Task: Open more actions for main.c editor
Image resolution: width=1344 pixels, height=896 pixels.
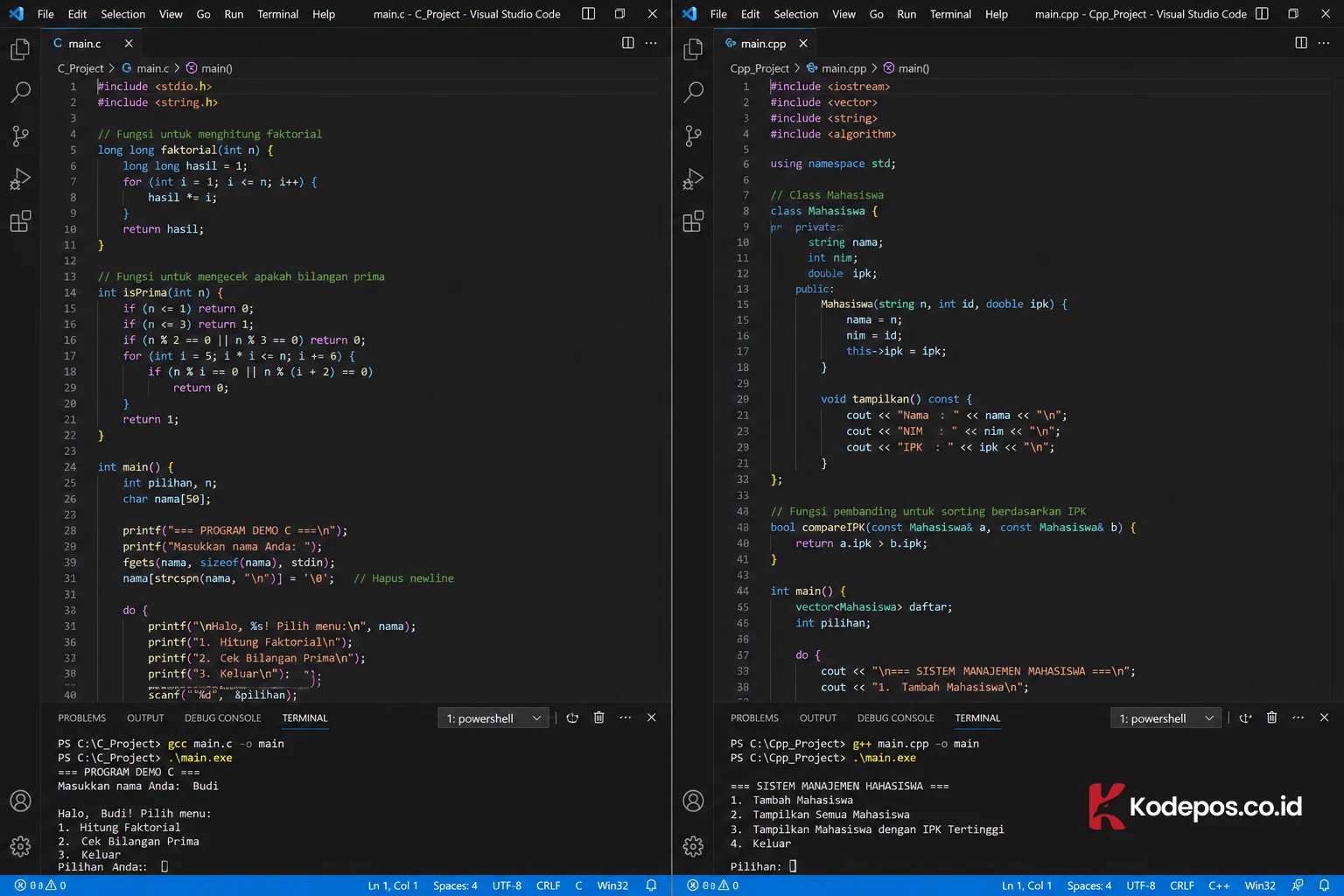Action: pos(651,43)
